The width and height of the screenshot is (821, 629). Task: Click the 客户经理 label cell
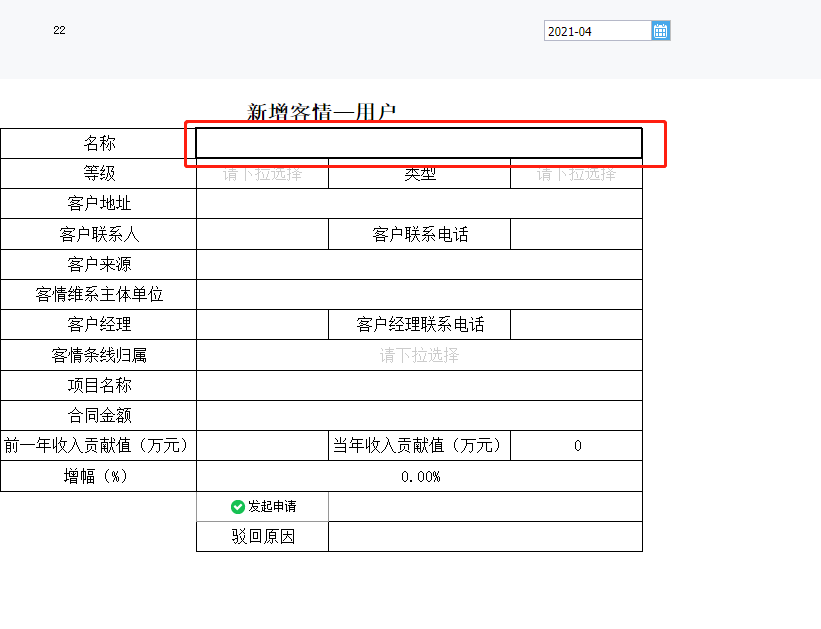(98, 325)
